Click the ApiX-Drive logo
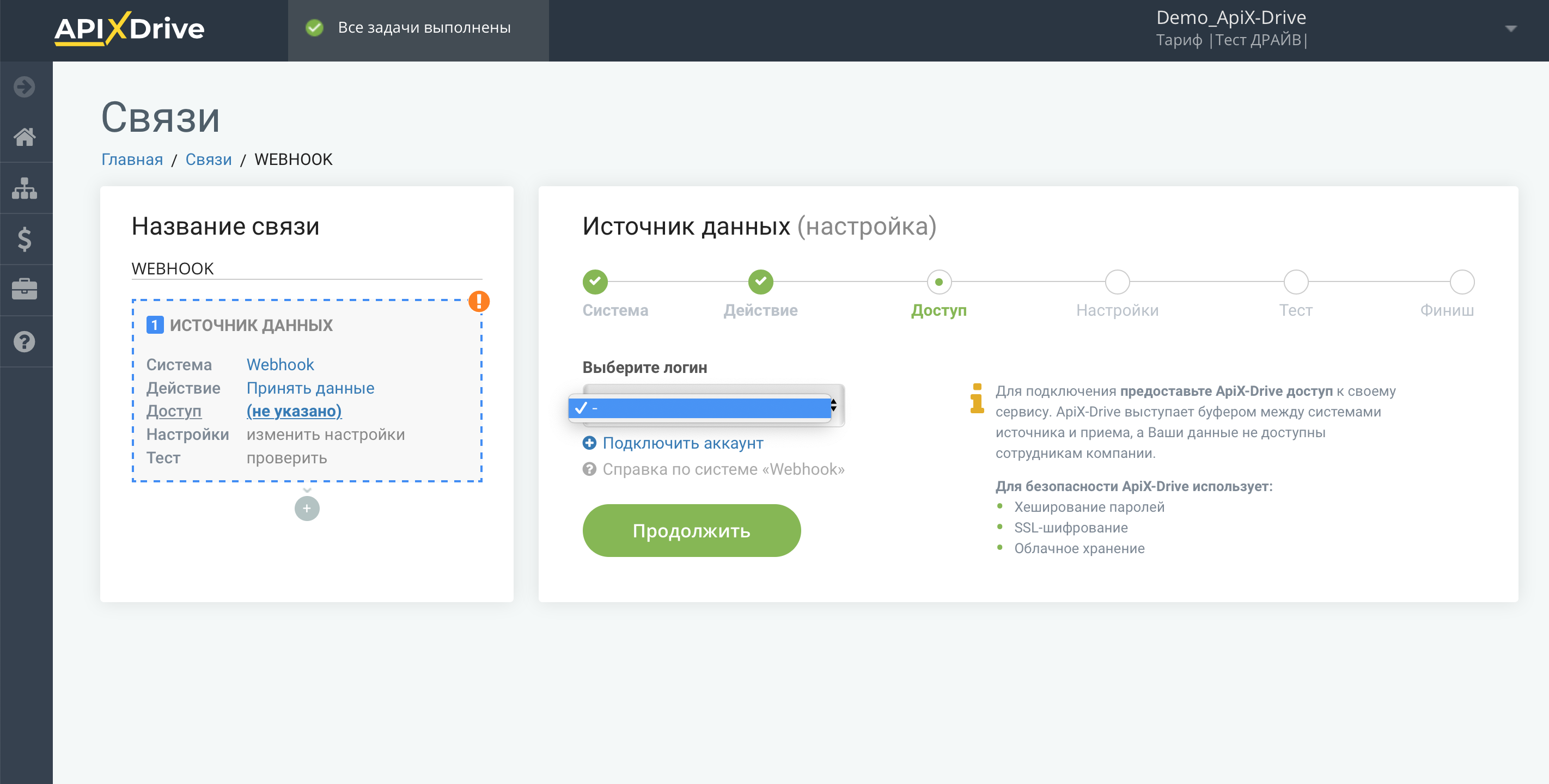Screen dimensions: 1549x784 point(129,28)
